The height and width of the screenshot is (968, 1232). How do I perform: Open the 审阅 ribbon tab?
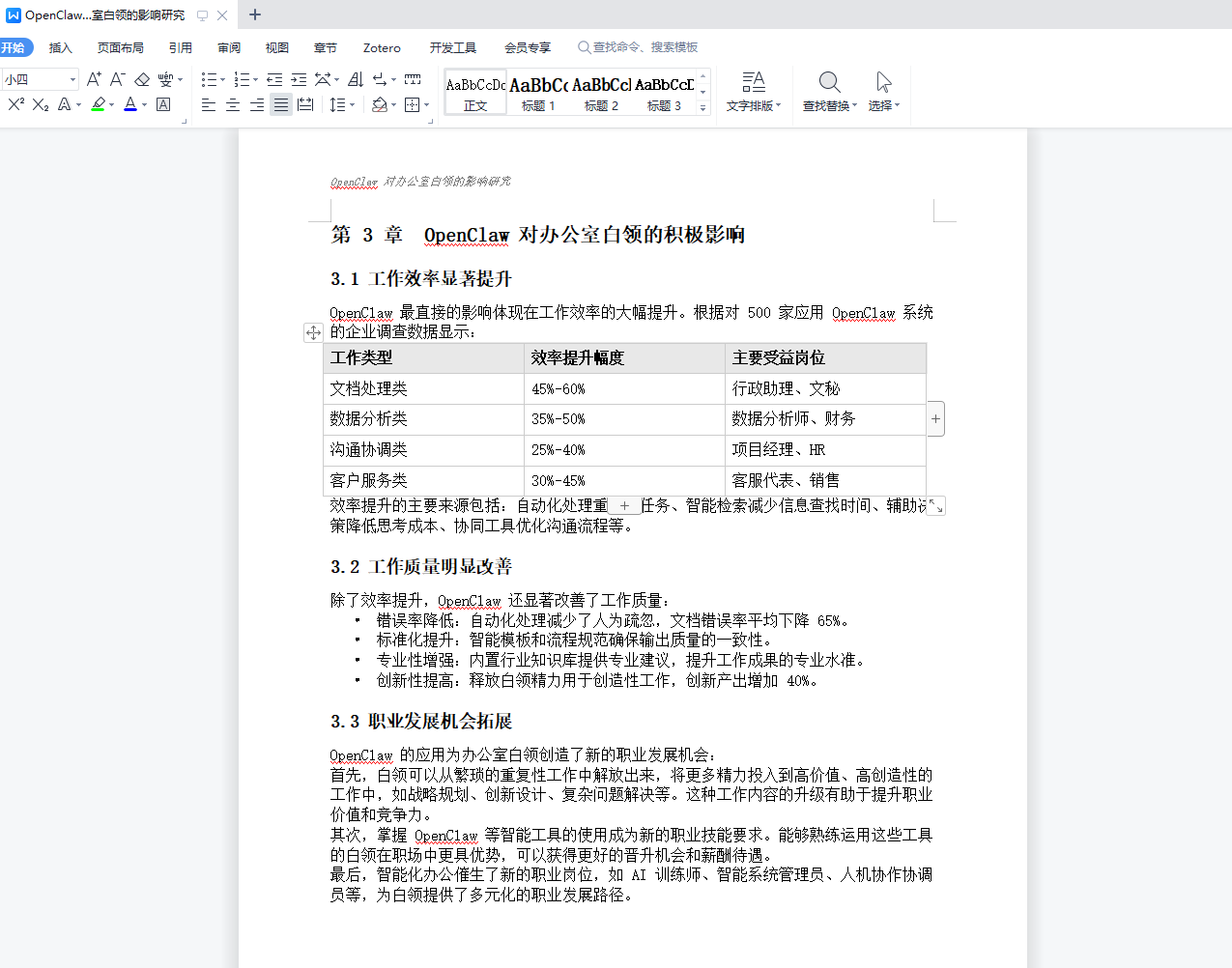[229, 47]
